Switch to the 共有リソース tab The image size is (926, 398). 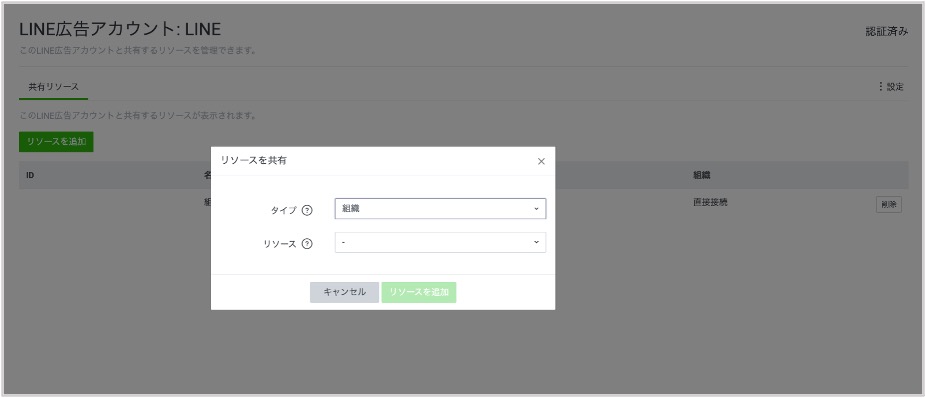54,87
